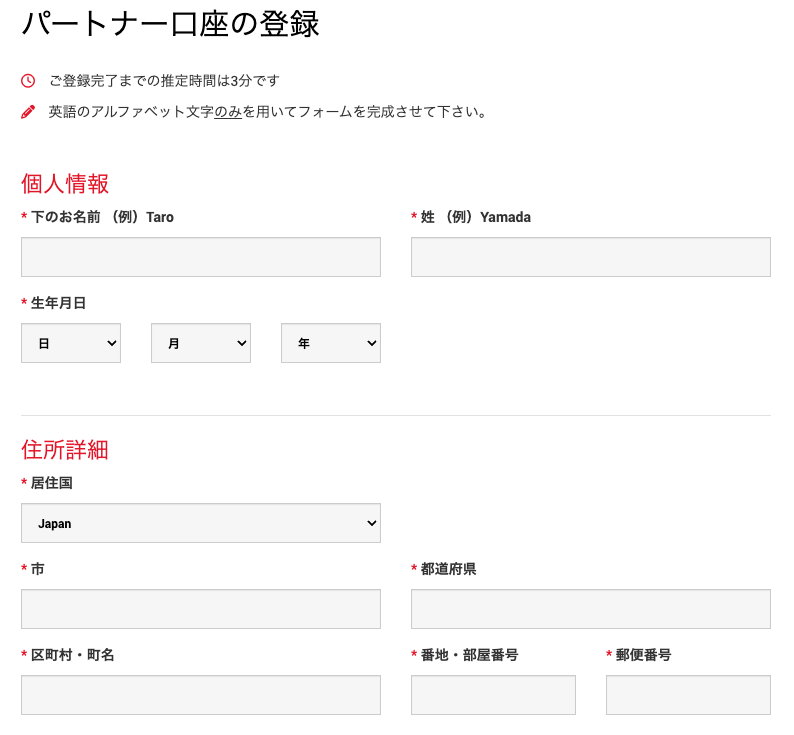The width and height of the screenshot is (794, 735).
Task: Click the 姓 last name input field
Action: (x=590, y=257)
